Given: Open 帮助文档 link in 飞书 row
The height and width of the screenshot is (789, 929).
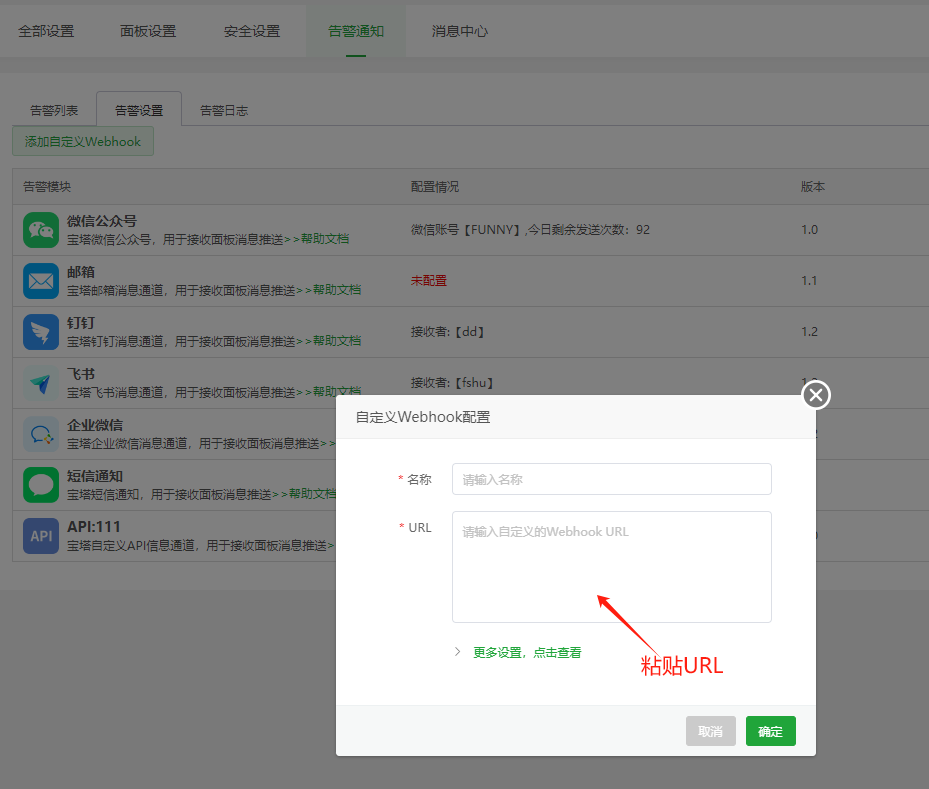Looking at the screenshot, I should (x=337, y=391).
